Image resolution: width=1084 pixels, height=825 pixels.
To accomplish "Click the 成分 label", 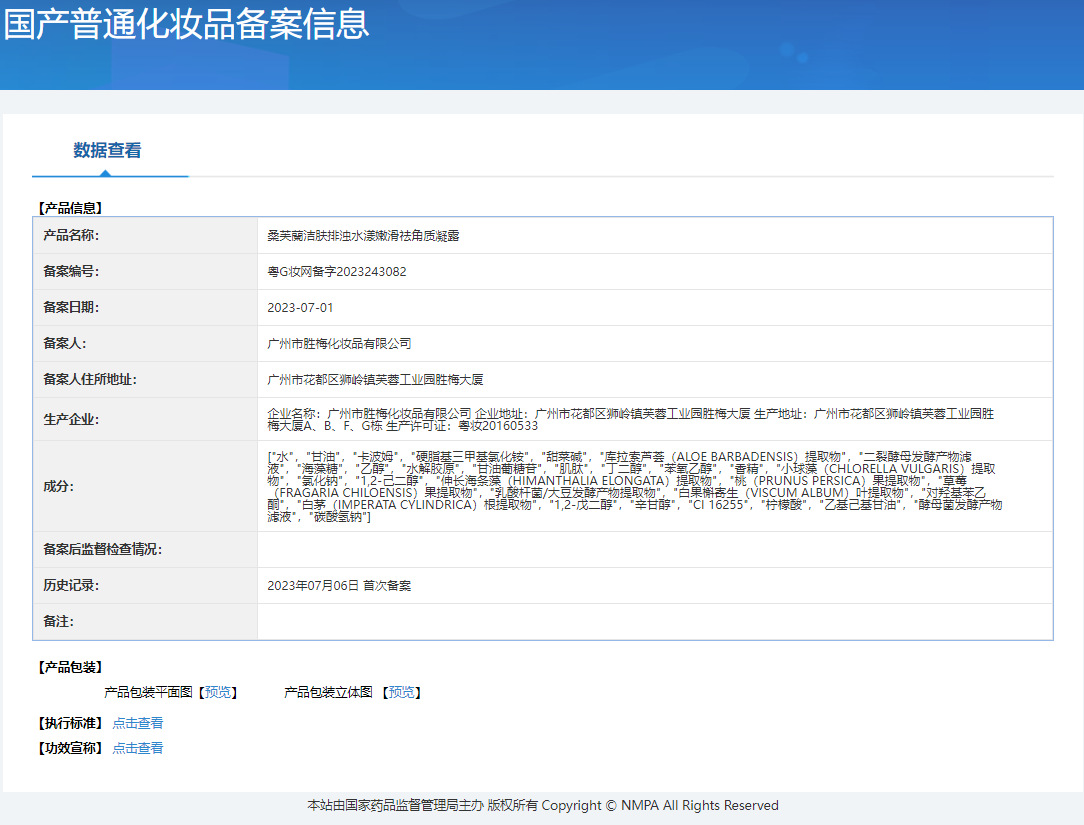I will [59, 486].
